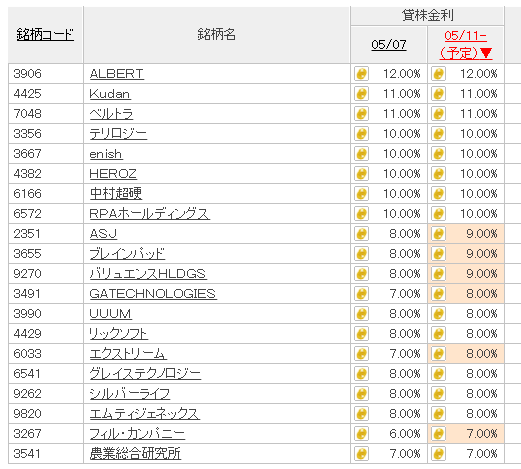
Task: Click HEROZ's 05/07 gold coin icon
Action: 361,174
